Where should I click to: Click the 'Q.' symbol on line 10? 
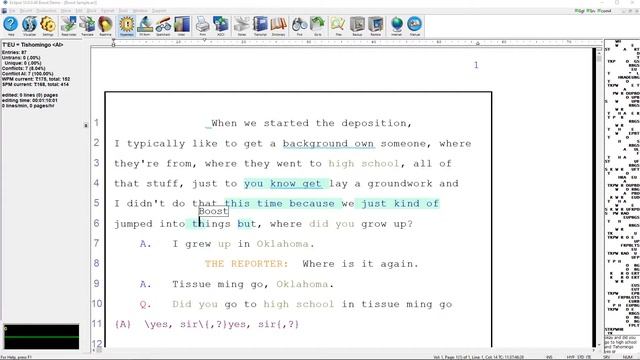tap(146, 304)
